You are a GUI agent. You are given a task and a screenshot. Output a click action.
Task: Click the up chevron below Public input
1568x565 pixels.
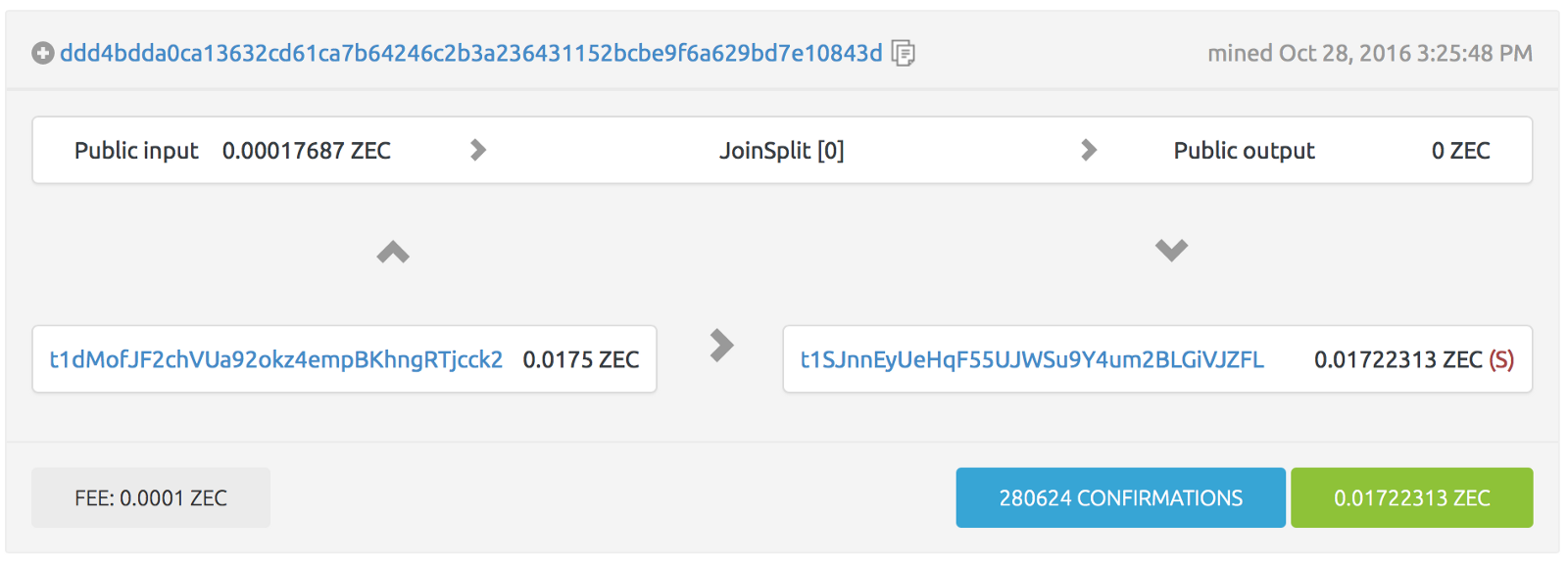(x=393, y=253)
